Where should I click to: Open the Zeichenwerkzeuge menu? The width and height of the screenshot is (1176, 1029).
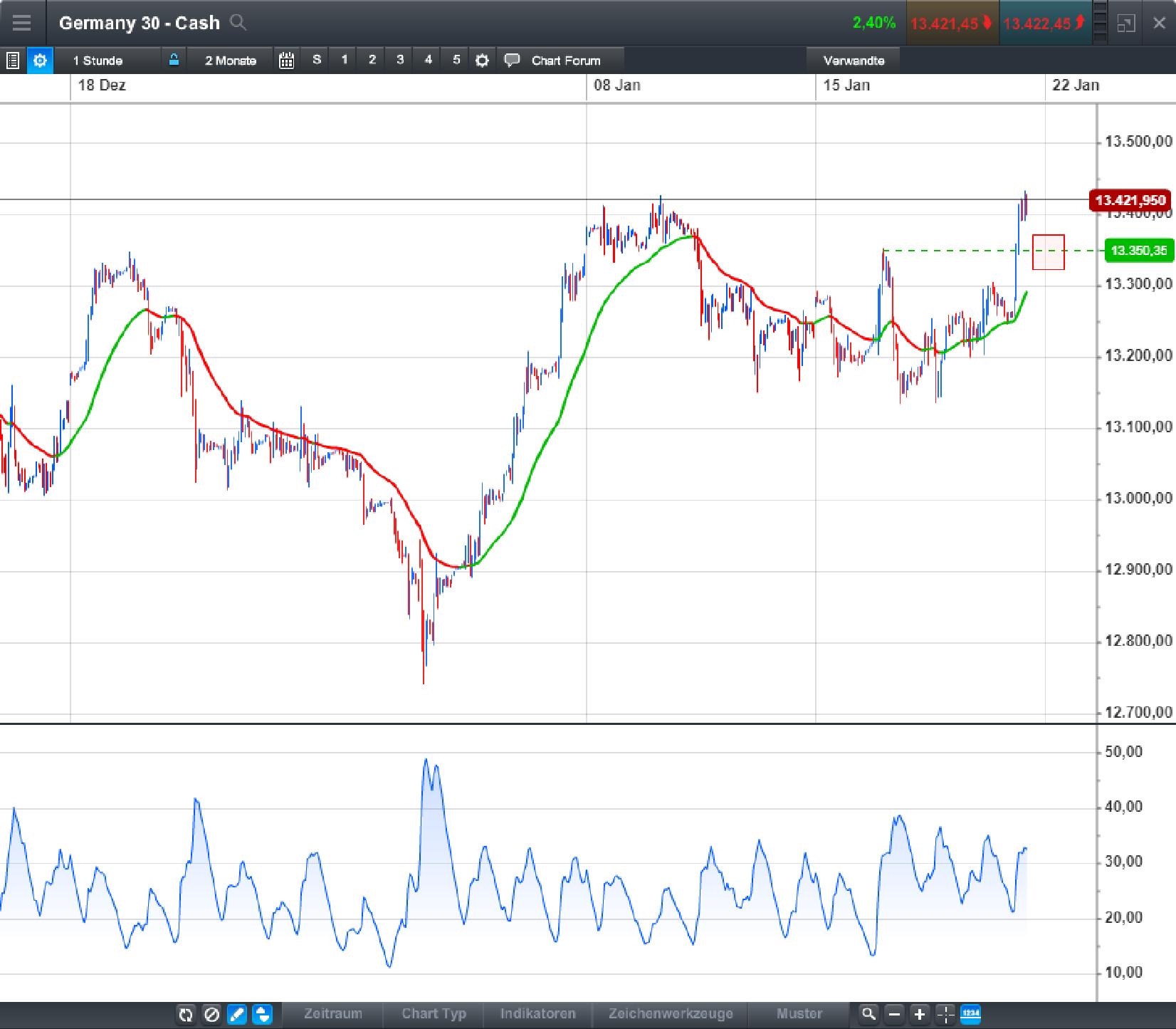[x=670, y=1014]
